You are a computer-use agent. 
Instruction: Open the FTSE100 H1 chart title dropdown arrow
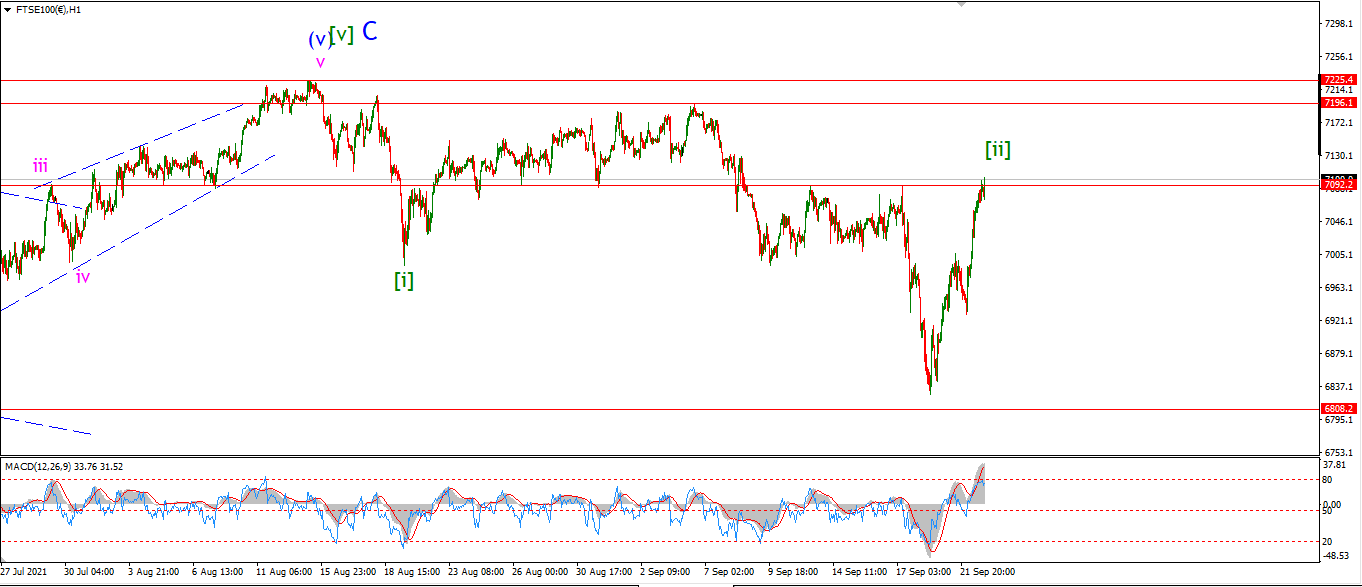coord(8,9)
